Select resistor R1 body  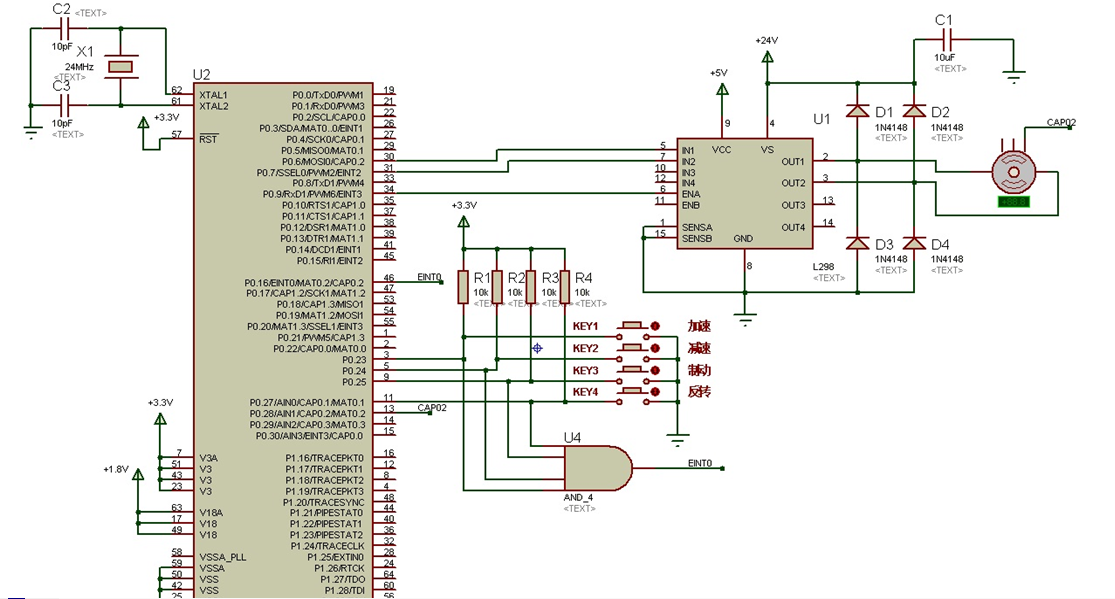pos(464,287)
